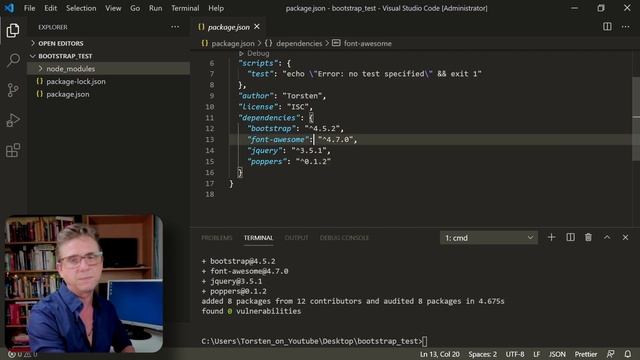
Task: Click the package.json breadcrumb segment
Action: point(233,43)
